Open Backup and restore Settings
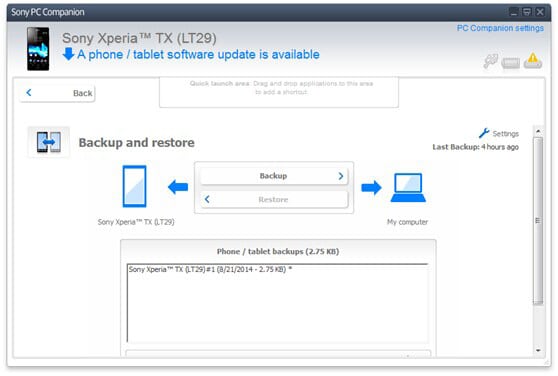558x376 pixels. (505, 134)
